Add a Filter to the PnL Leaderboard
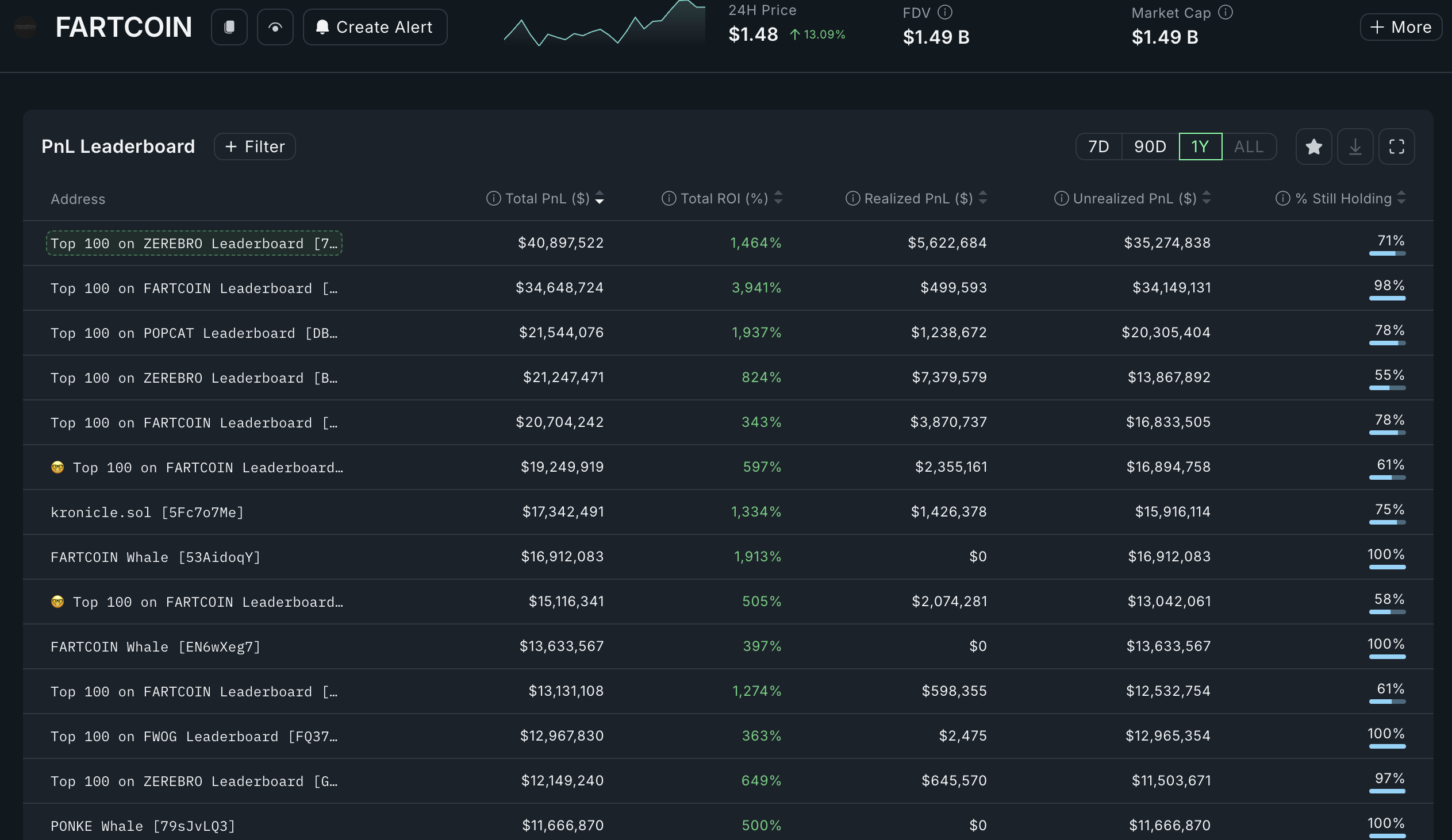The height and width of the screenshot is (840, 1452). click(x=255, y=147)
